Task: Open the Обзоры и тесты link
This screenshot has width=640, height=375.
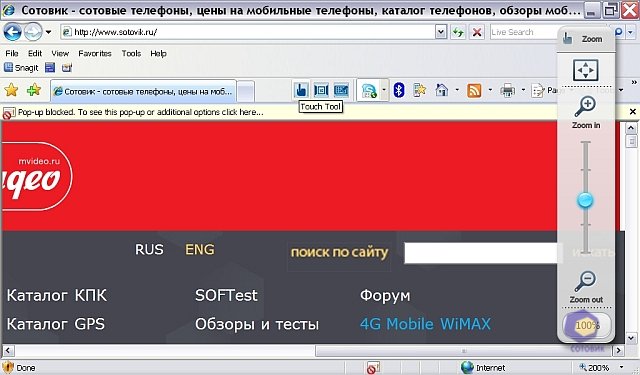Action: (x=257, y=324)
